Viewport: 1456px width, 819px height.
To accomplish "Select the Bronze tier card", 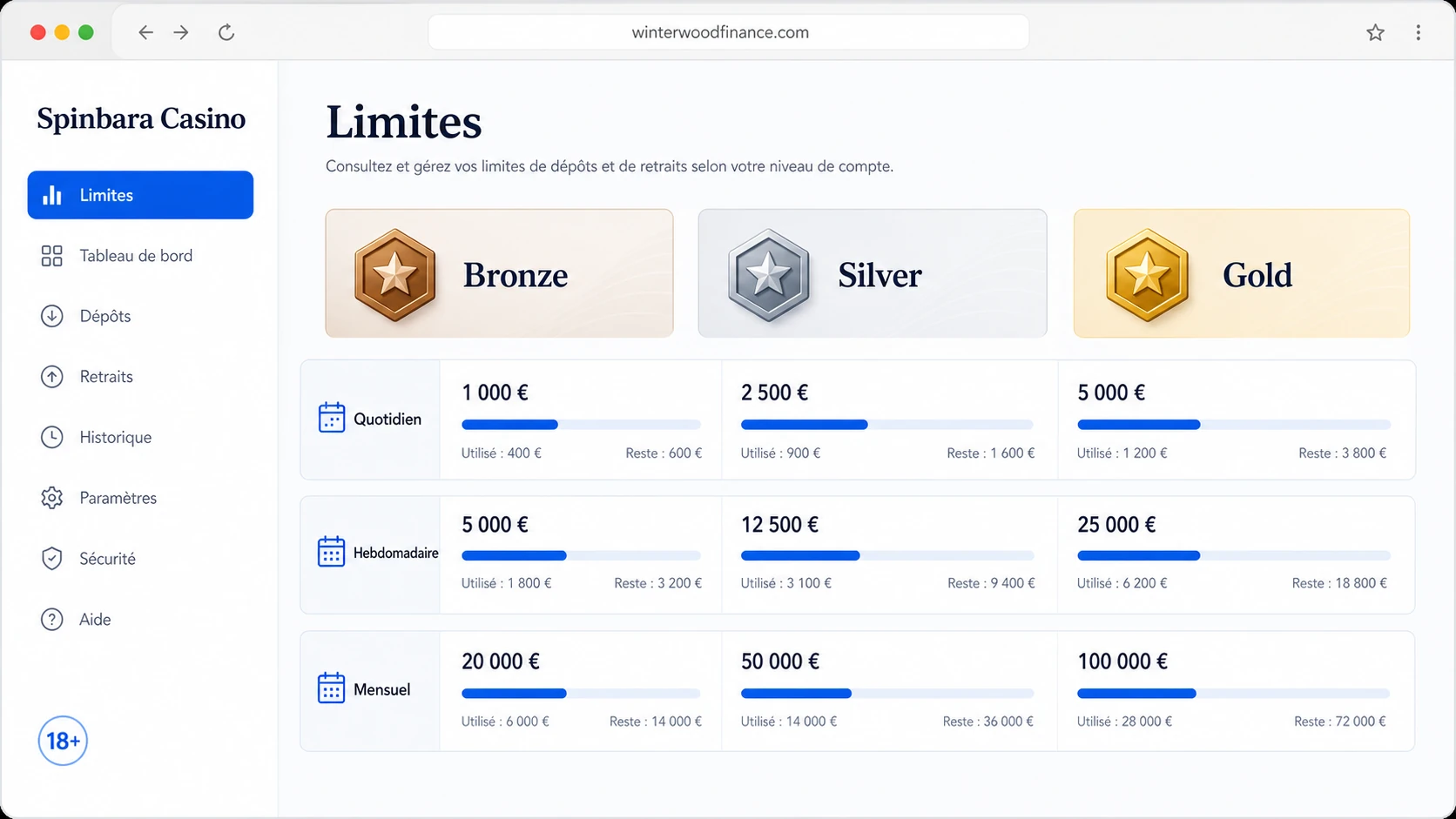I will click(499, 273).
